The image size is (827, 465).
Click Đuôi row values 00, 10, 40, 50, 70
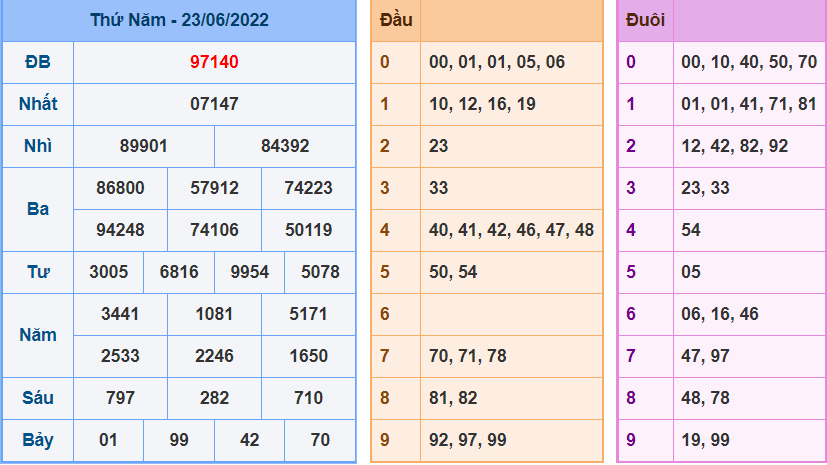pyautogui.click(x=749, y=62)
